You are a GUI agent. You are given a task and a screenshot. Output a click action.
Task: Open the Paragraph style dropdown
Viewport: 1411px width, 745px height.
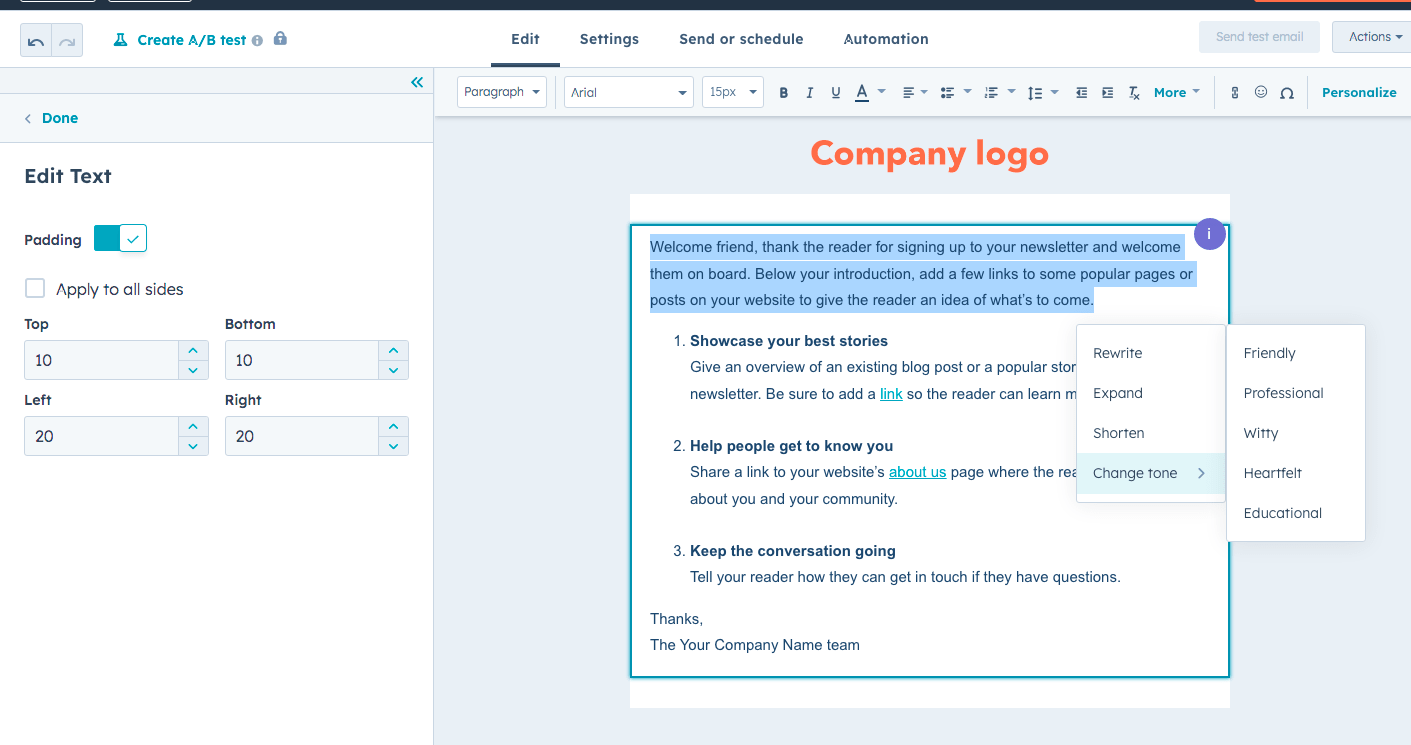[501, 91]
